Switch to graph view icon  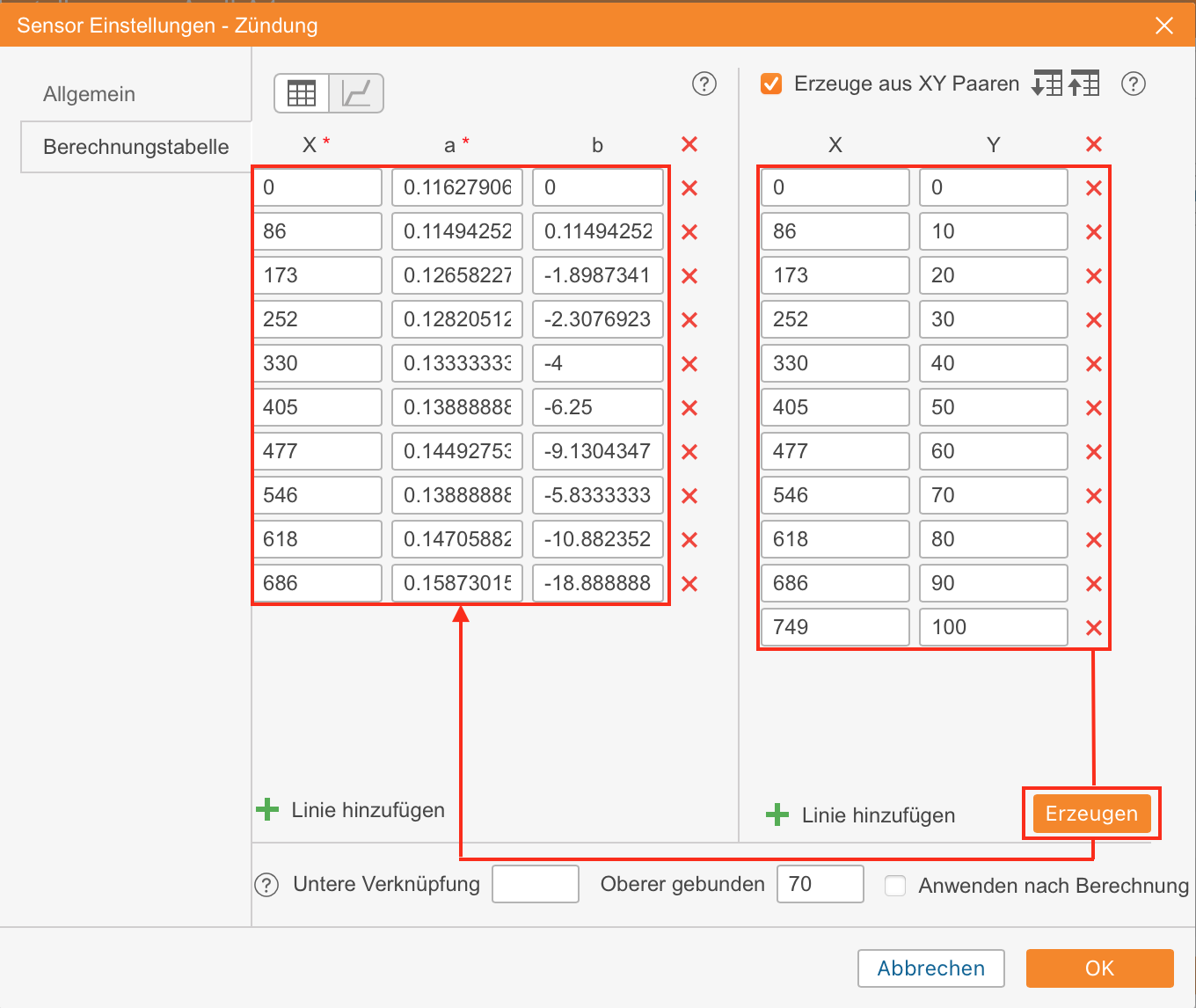(x=356, y=93)
